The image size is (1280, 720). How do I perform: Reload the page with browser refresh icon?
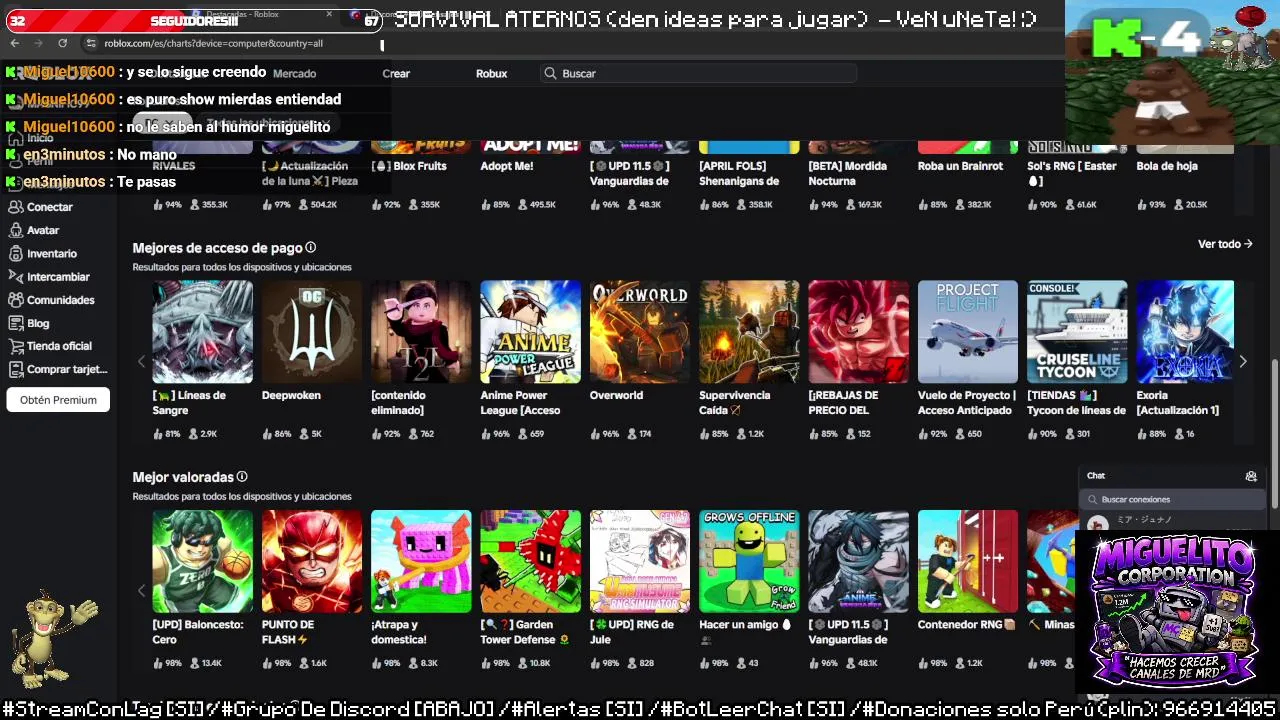click(62, 43)
